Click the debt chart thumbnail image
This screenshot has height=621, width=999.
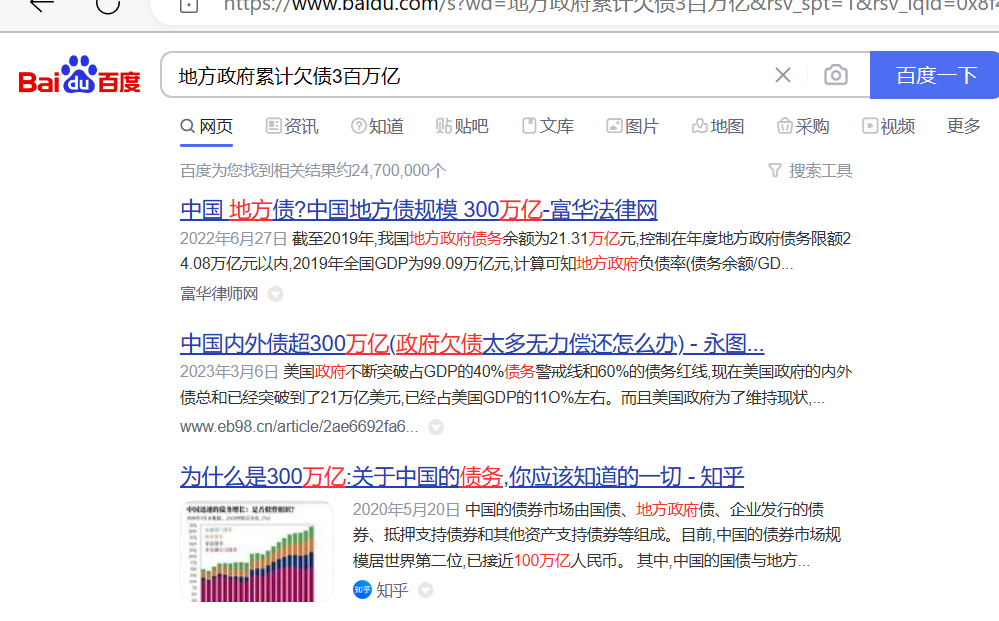pos(257,550)
